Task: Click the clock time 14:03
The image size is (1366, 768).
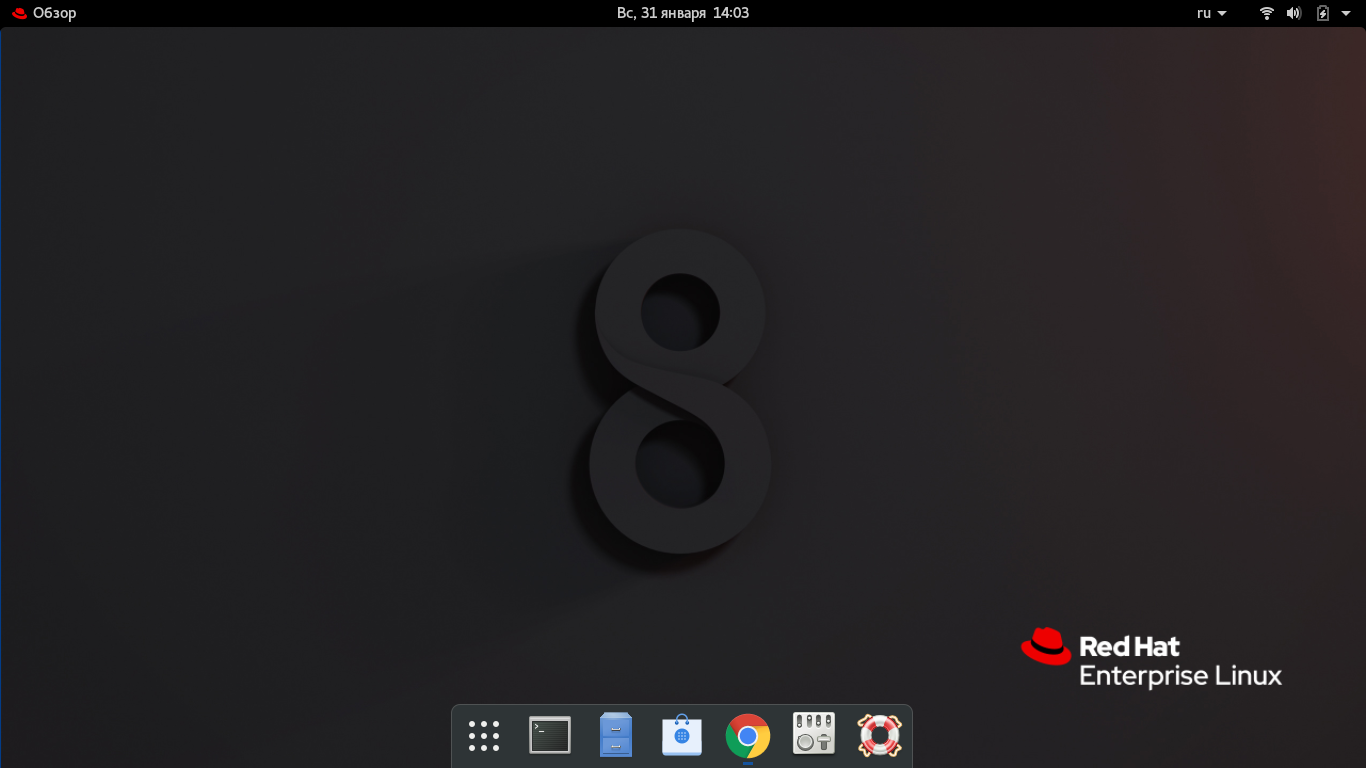Action: click(x=731, y=13)
